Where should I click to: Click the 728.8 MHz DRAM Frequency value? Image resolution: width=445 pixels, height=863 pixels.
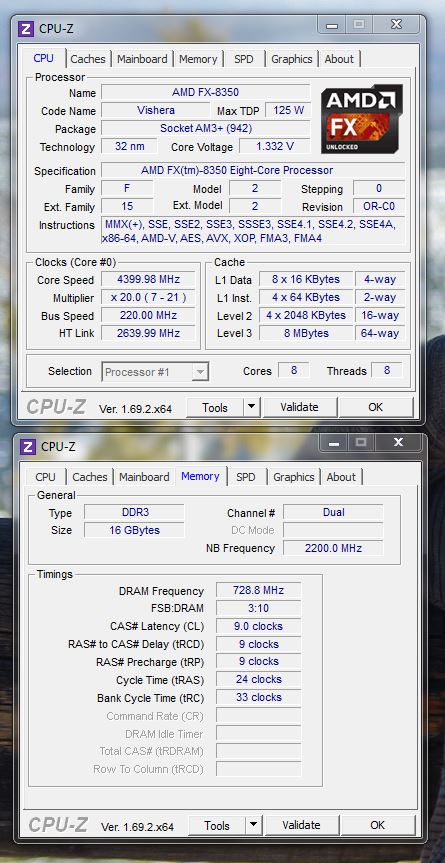259,590
